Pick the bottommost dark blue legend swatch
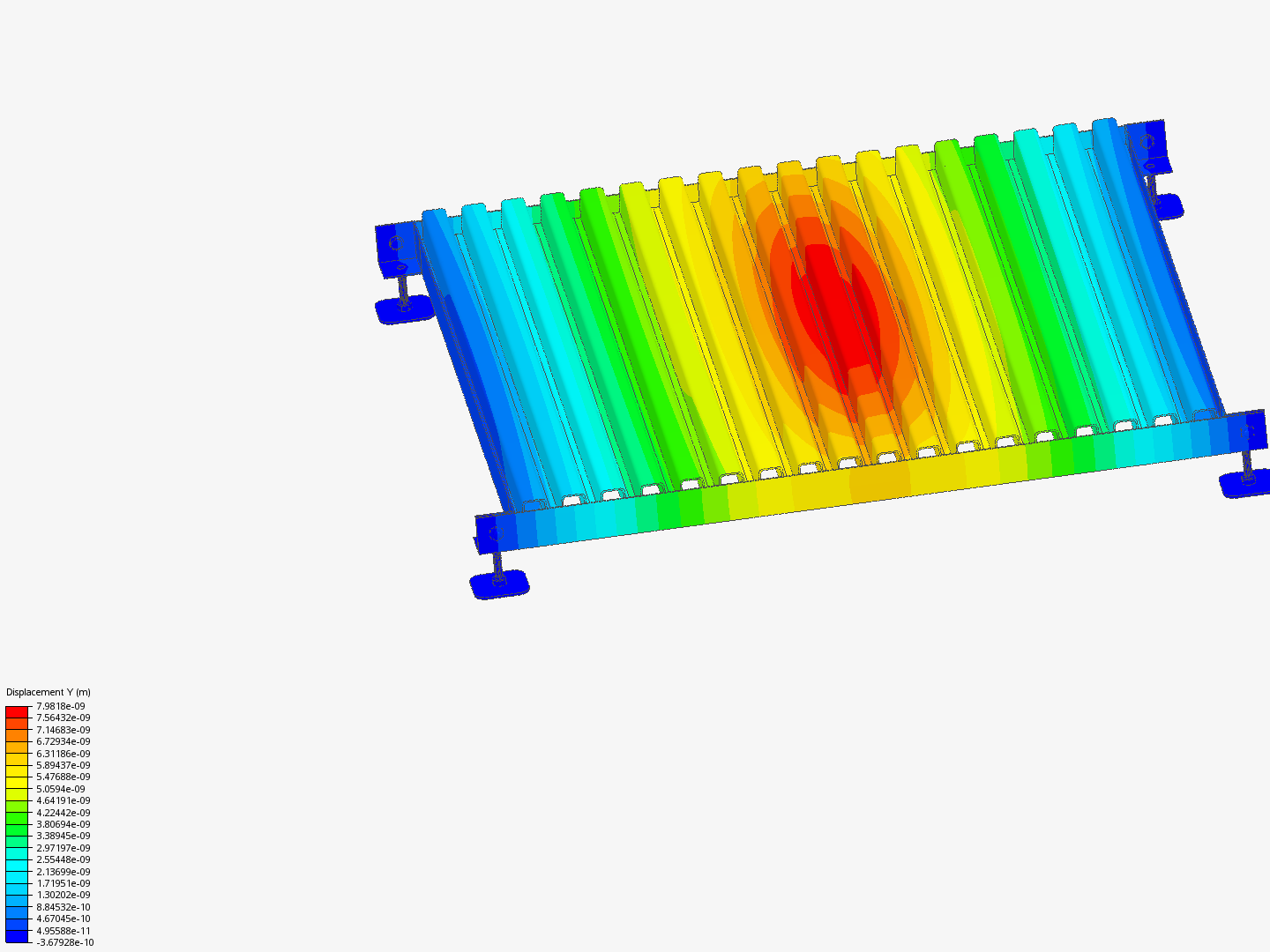 coord(17,936)
